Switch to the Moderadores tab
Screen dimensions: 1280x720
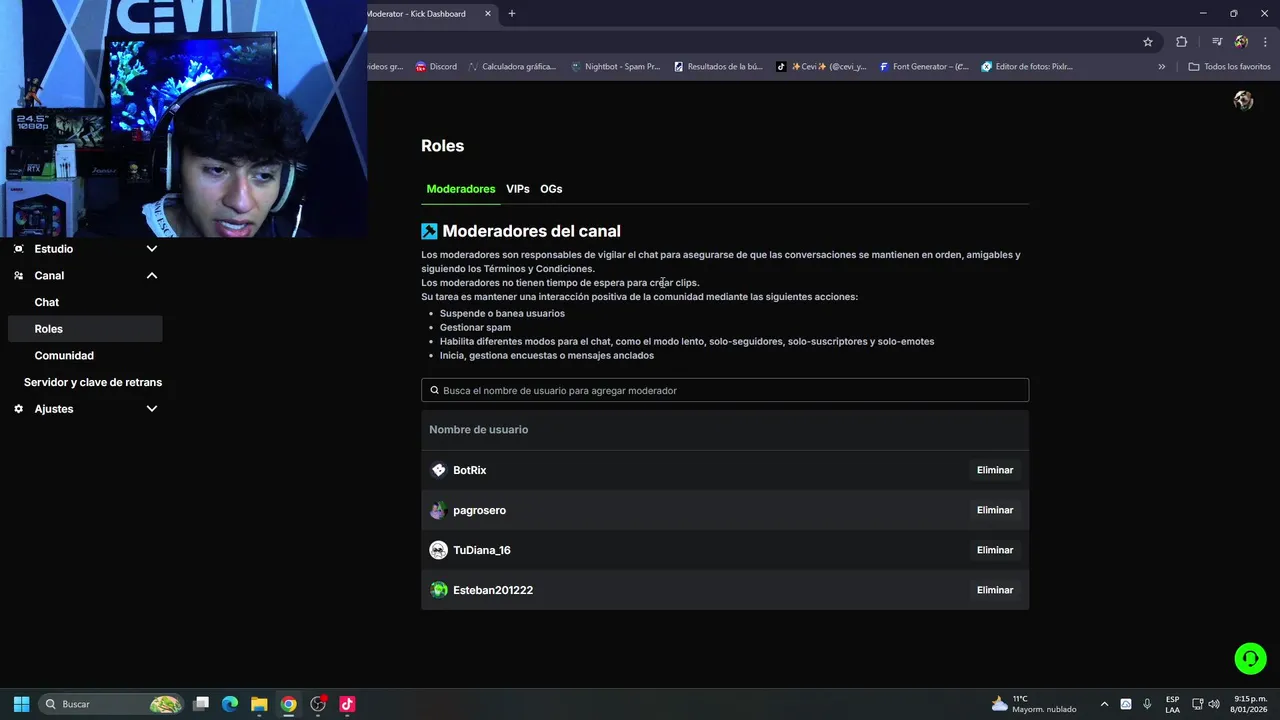(x=461, y=189)
